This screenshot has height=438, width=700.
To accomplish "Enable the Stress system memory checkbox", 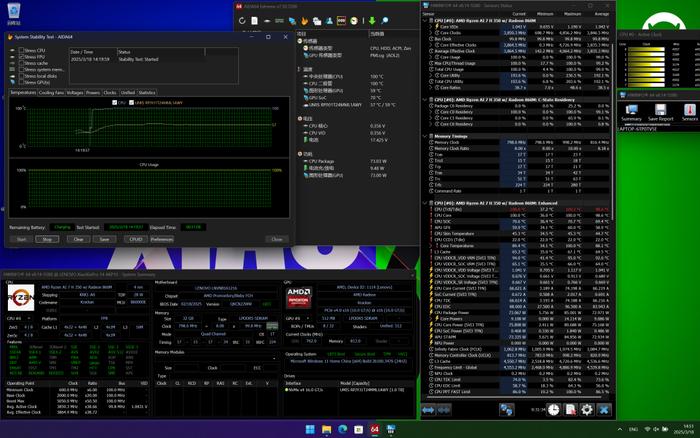I will tap(21, 70).
